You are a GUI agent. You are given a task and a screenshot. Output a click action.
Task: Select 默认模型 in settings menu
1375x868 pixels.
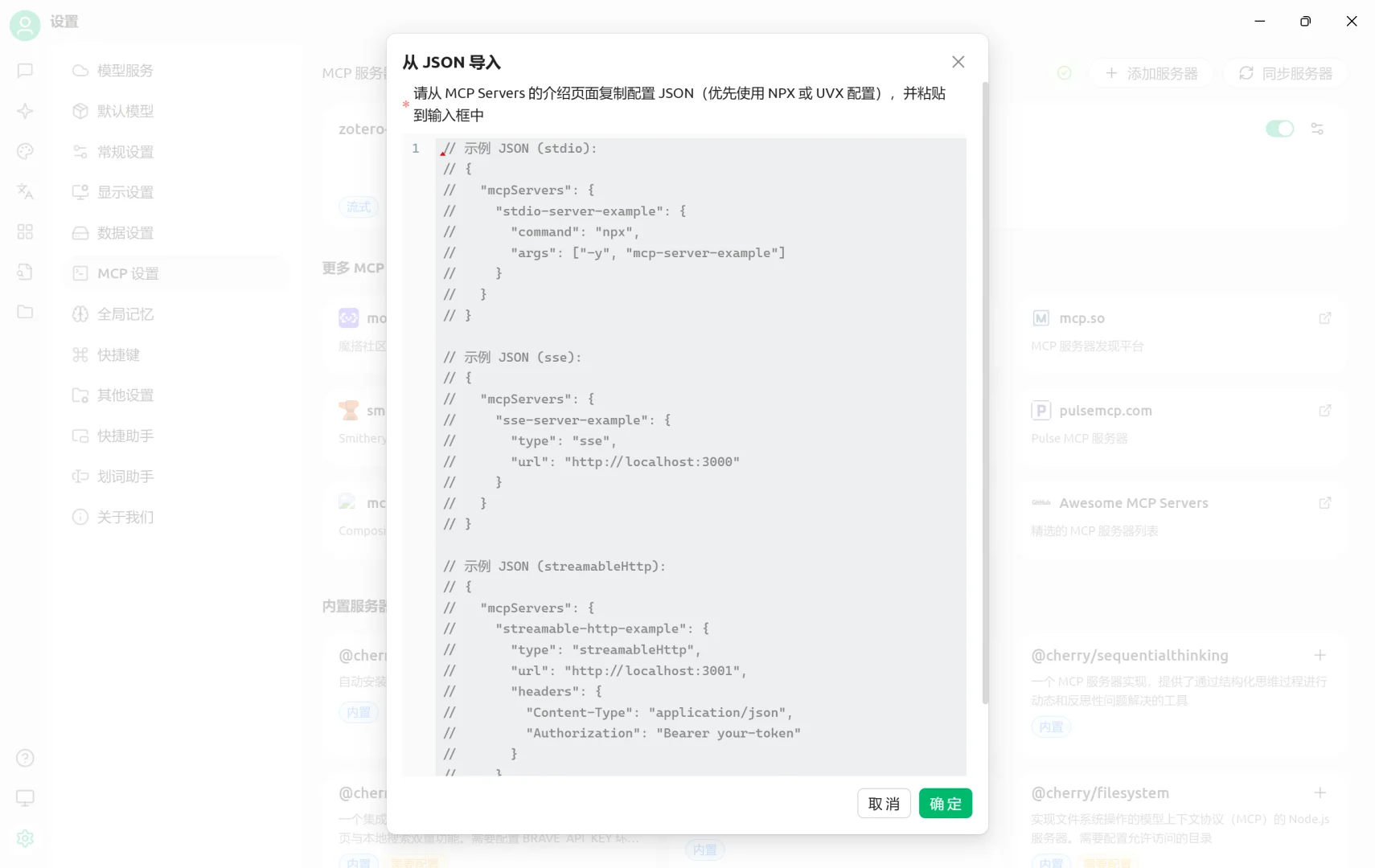point(175,111)
